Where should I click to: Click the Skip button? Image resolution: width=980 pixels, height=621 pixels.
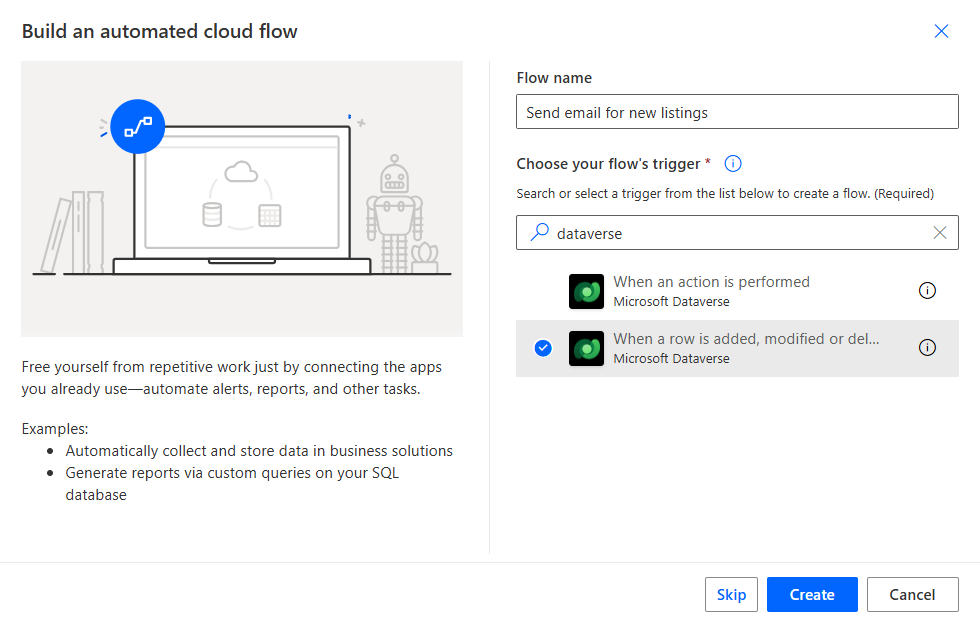[731, 594]
